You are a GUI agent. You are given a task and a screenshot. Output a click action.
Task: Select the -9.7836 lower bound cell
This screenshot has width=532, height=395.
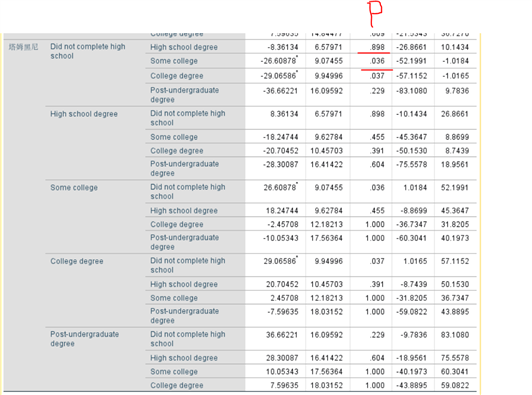[x=413, y=335]
